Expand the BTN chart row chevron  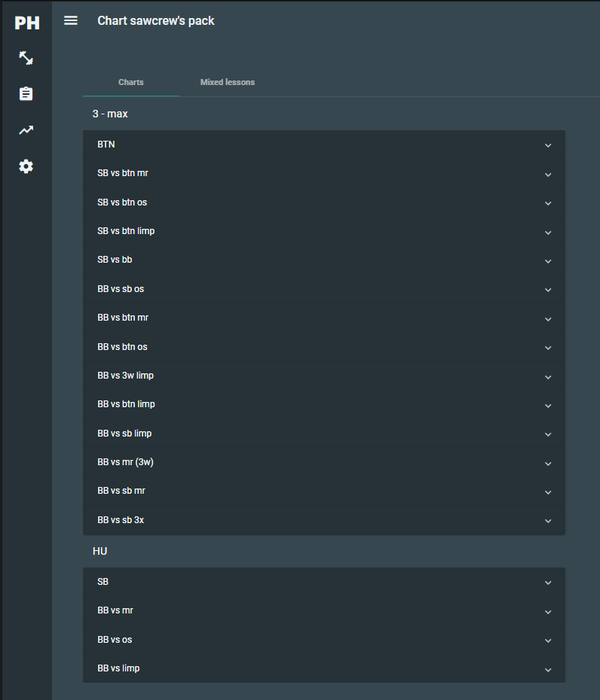(548, 146)
